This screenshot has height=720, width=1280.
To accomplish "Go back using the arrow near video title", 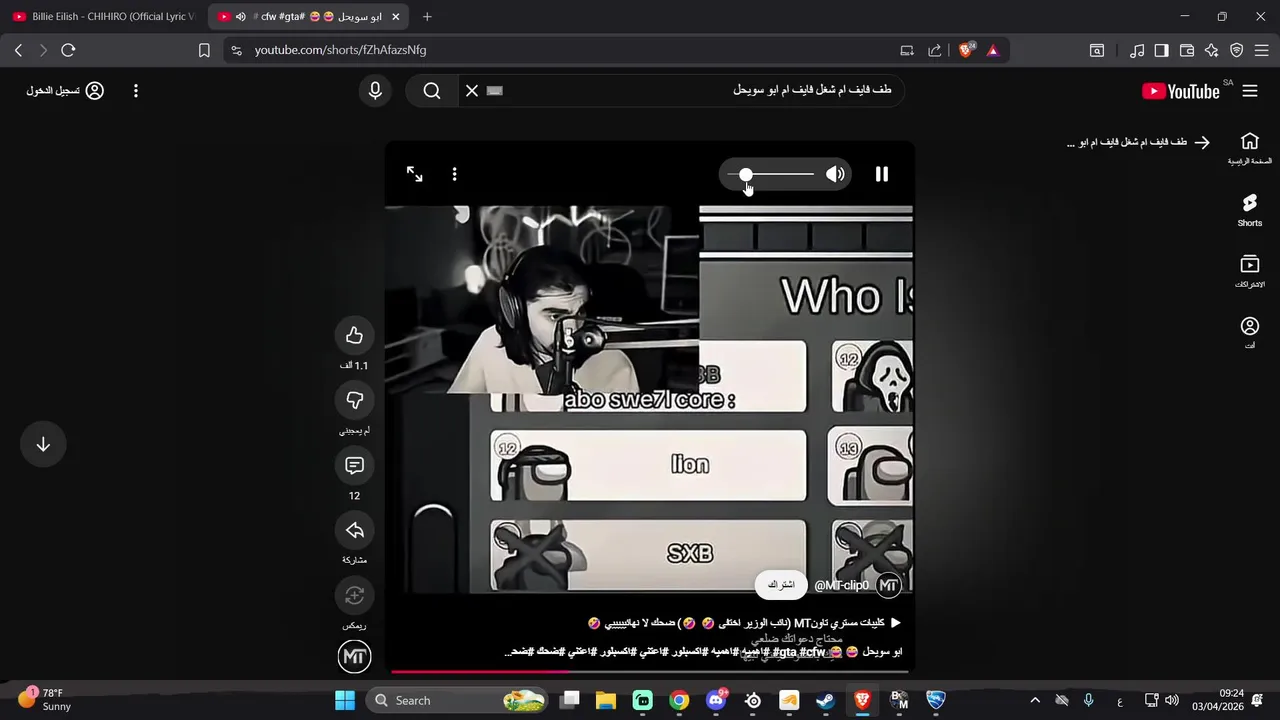I will tap(1202, 143).
